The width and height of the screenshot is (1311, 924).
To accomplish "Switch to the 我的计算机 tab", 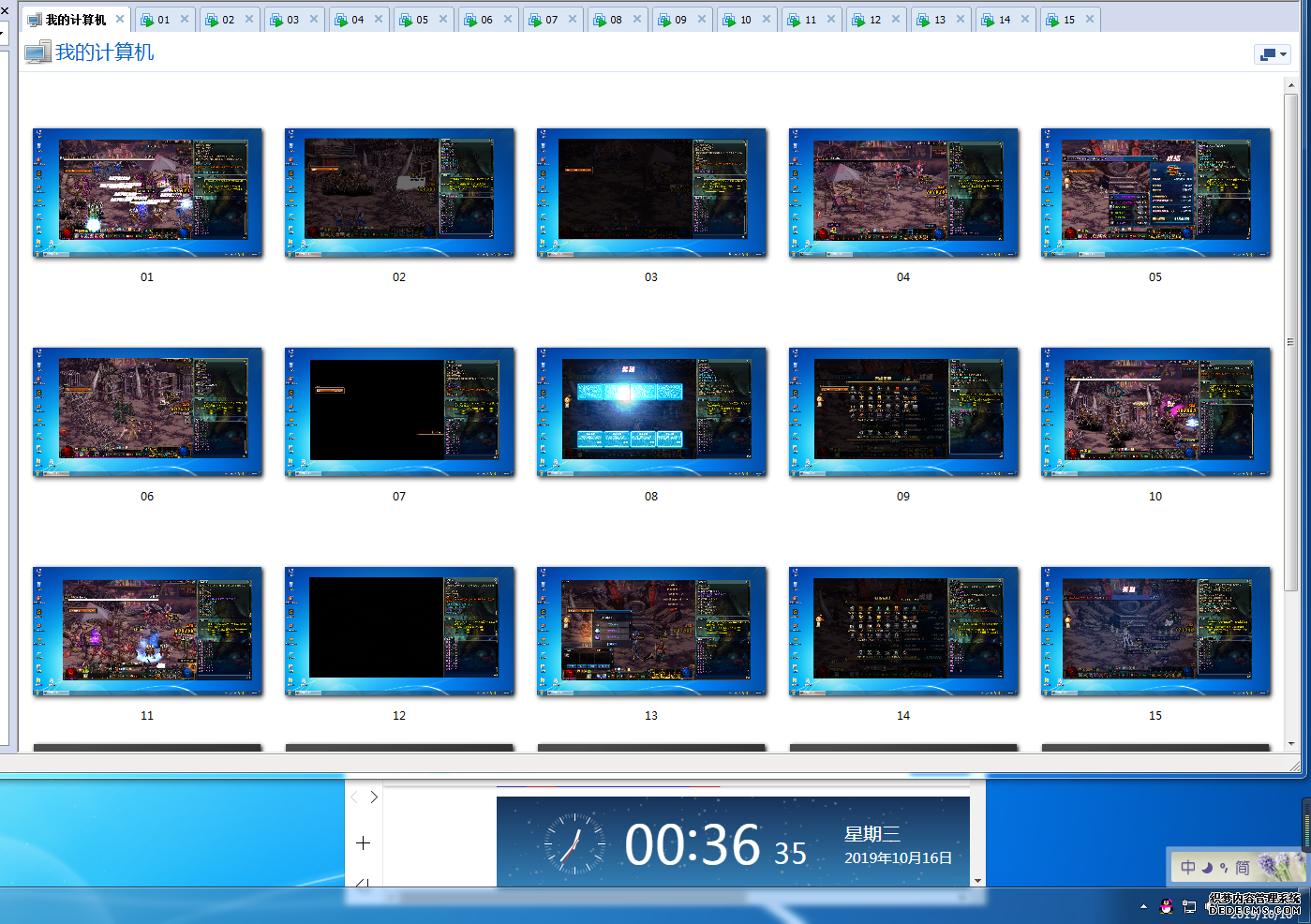I will click(75, 20).
